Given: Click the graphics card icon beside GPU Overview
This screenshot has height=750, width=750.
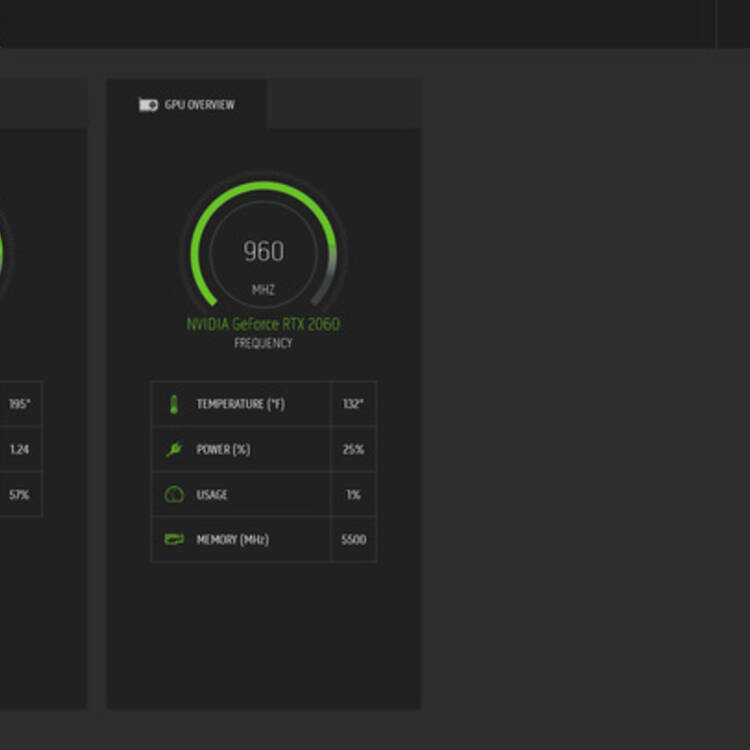Looking at the screenshot, I should point(148,105).
